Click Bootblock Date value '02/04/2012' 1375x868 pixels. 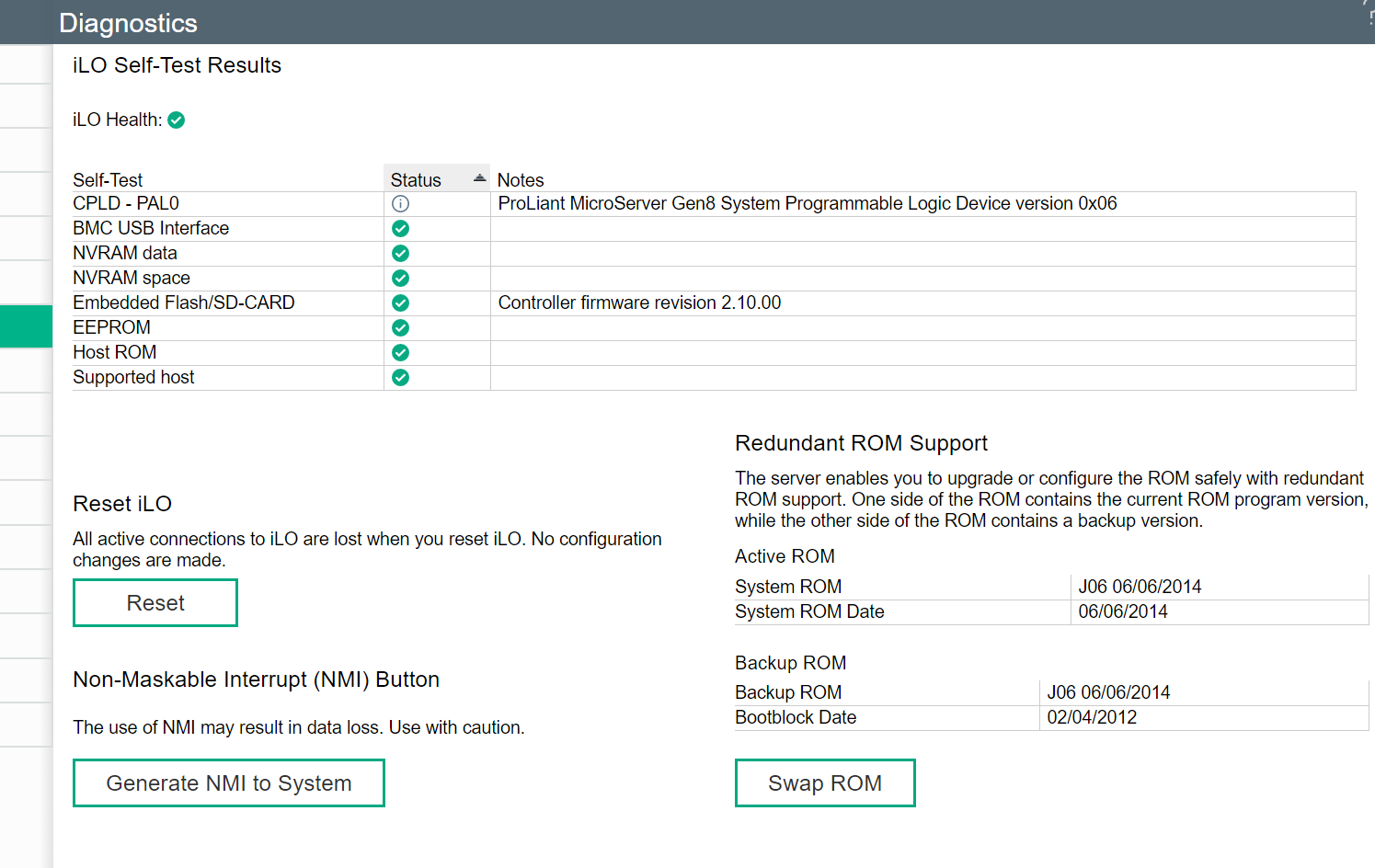(x=1092, y=717)
